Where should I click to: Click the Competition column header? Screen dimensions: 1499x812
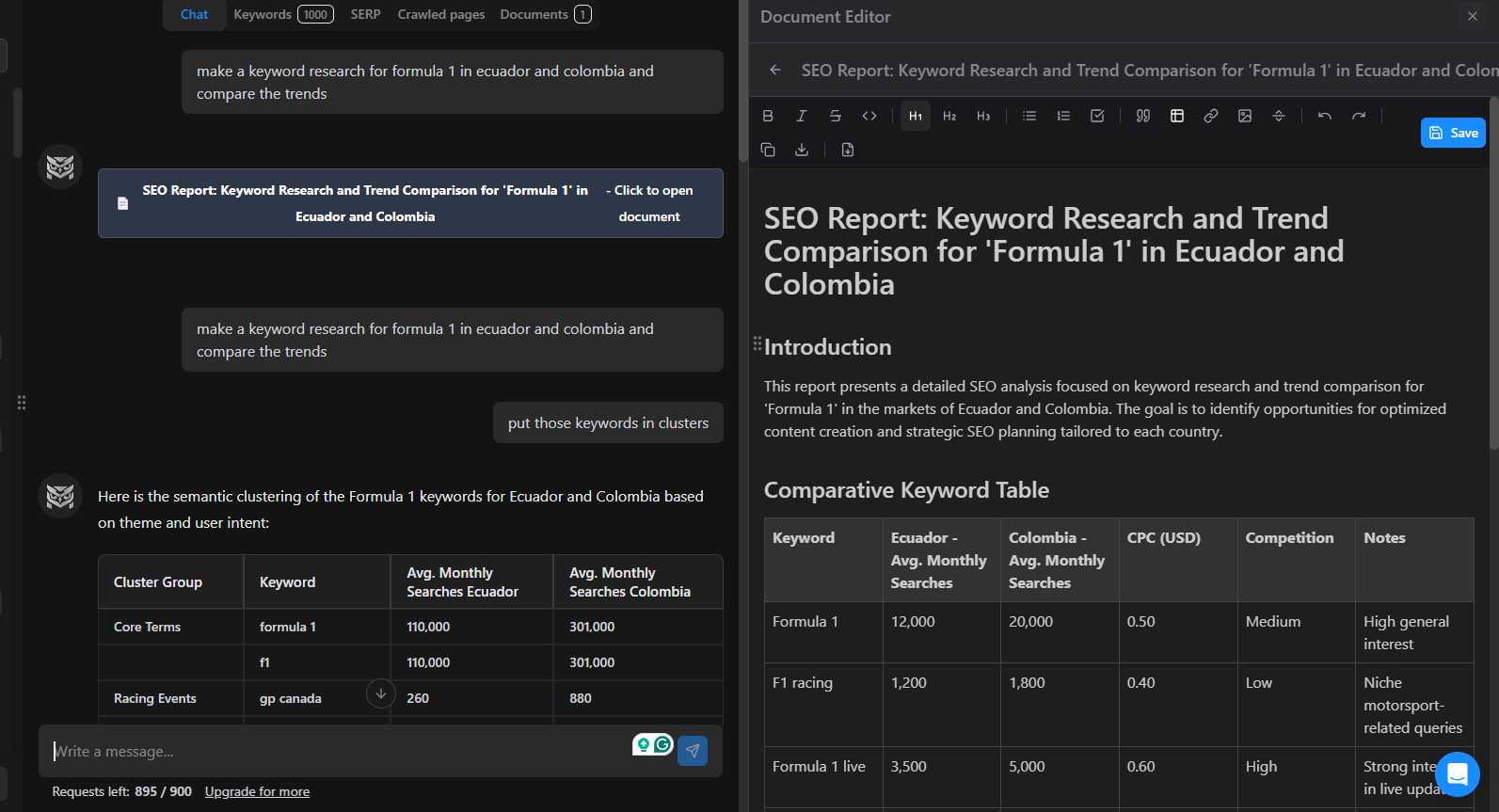point(1296,560)
